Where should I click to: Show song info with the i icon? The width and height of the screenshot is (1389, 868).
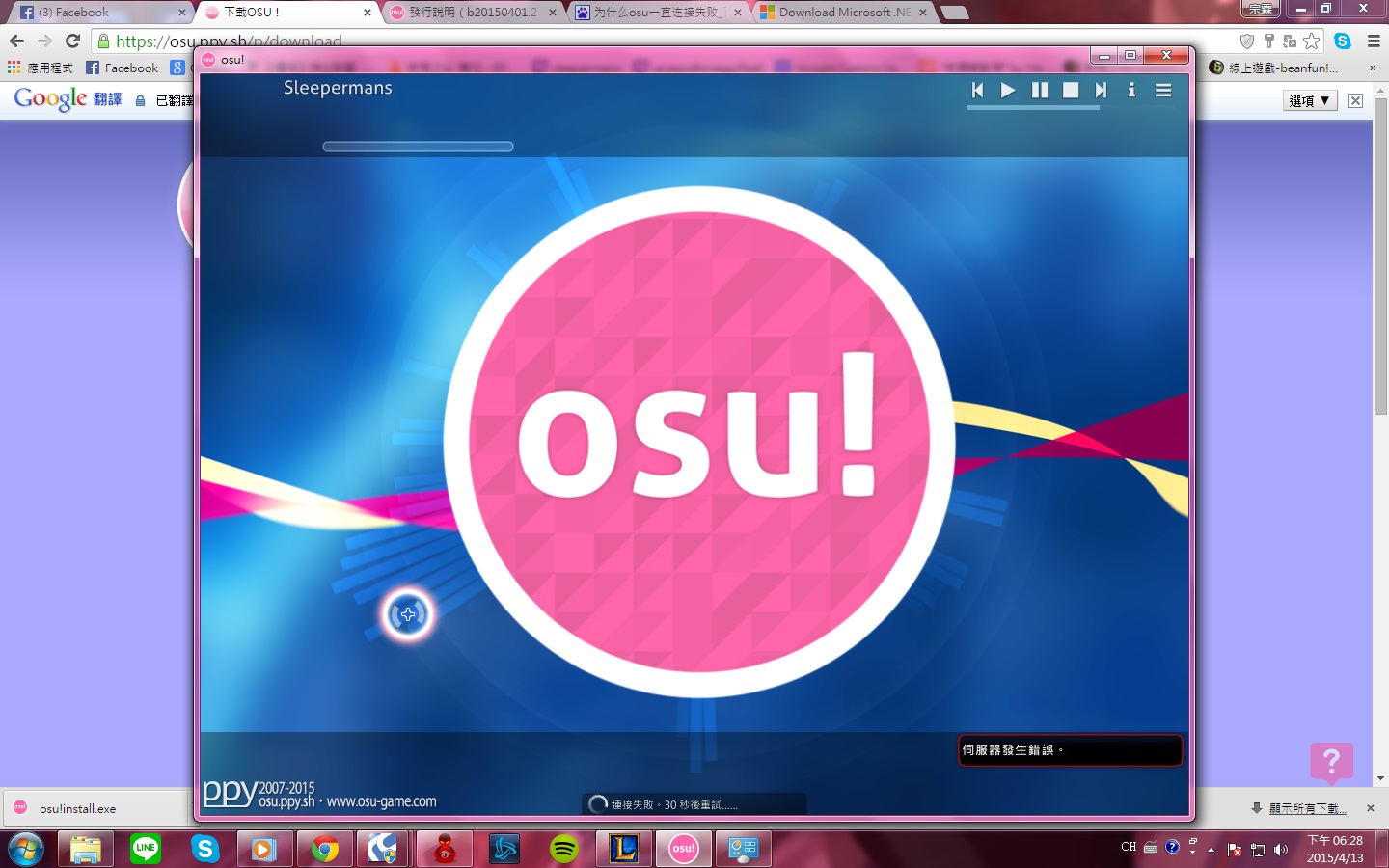[x=1131, y=90]
